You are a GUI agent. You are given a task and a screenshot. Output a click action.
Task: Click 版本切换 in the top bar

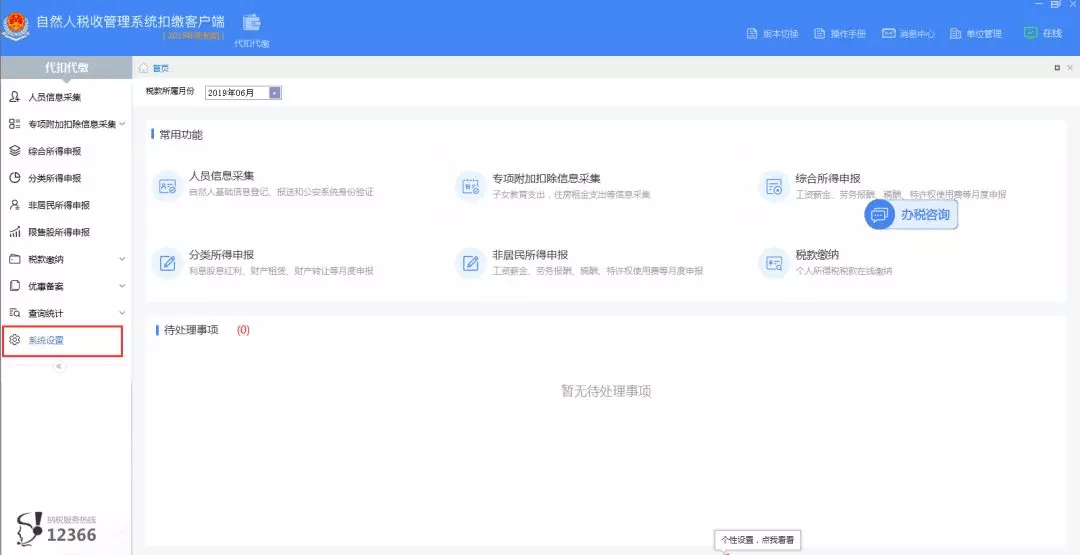[x=773, y=33]
